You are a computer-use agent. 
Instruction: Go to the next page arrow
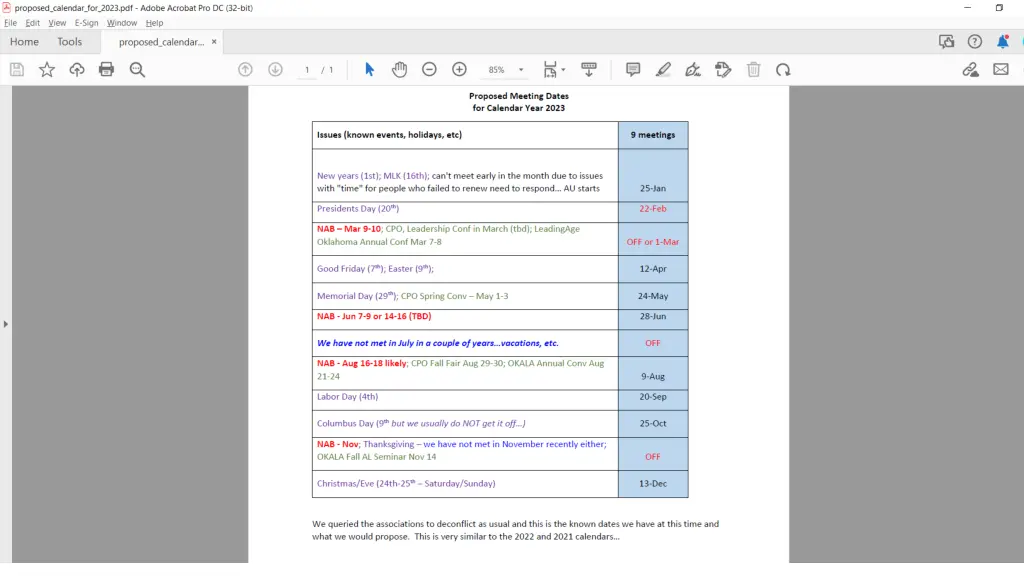276,69
